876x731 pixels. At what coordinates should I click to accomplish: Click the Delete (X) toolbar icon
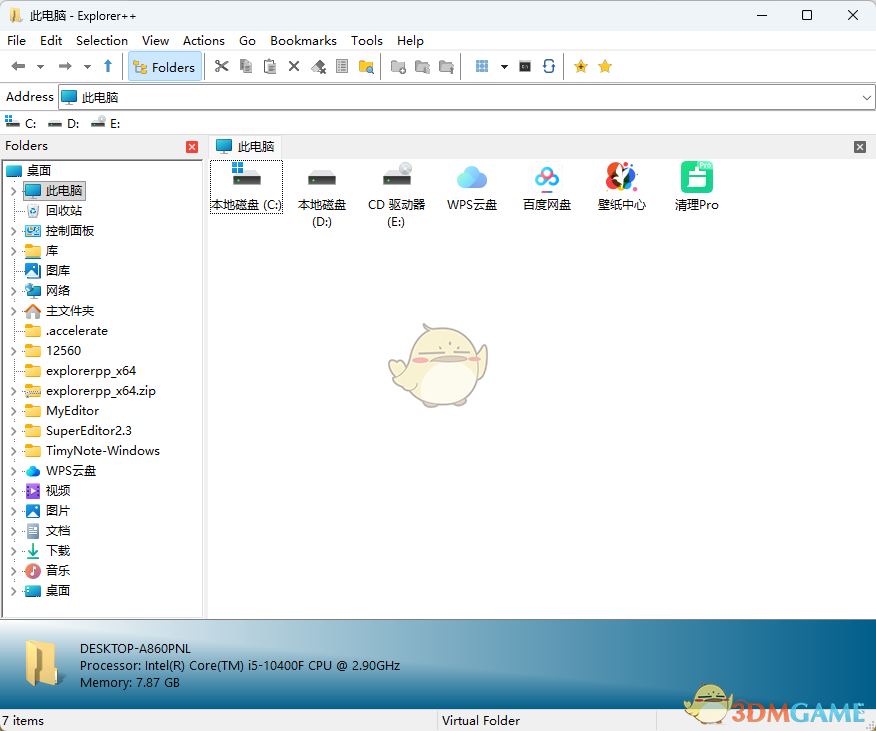pyautogui.click(x=292, y=66)
